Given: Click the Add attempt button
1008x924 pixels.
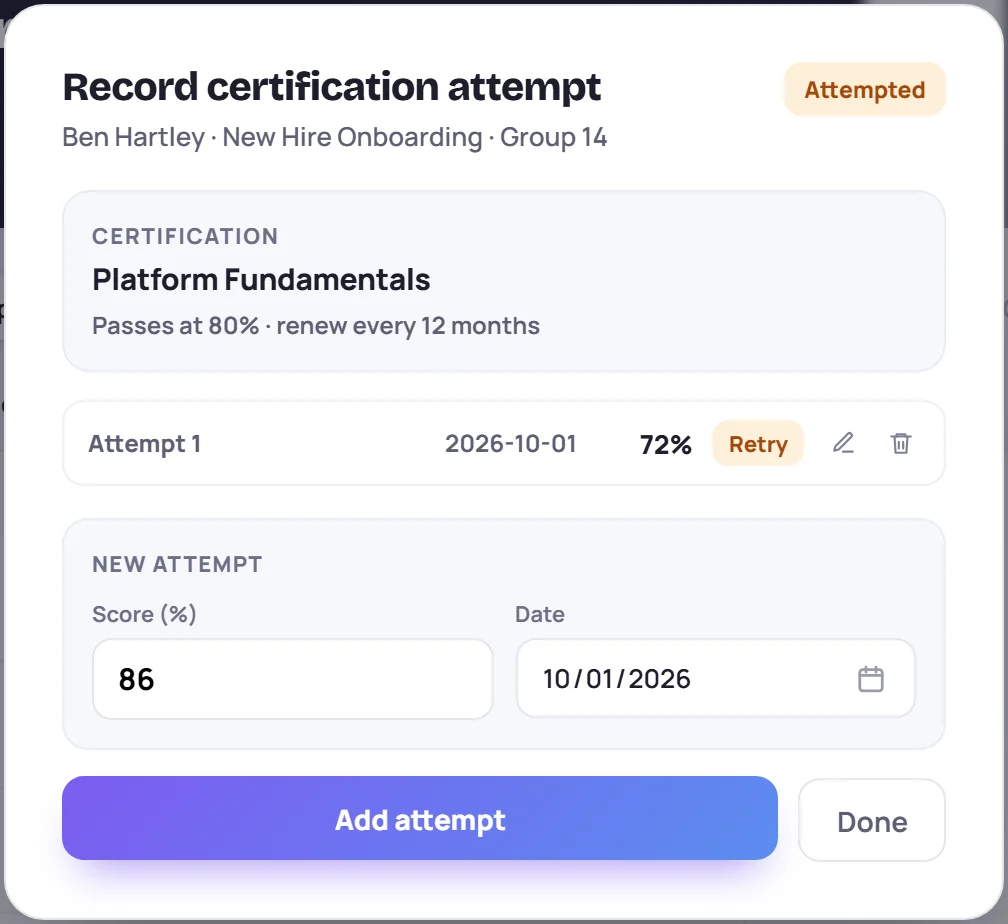Looking at the screenshot, I should pos(420,818).
